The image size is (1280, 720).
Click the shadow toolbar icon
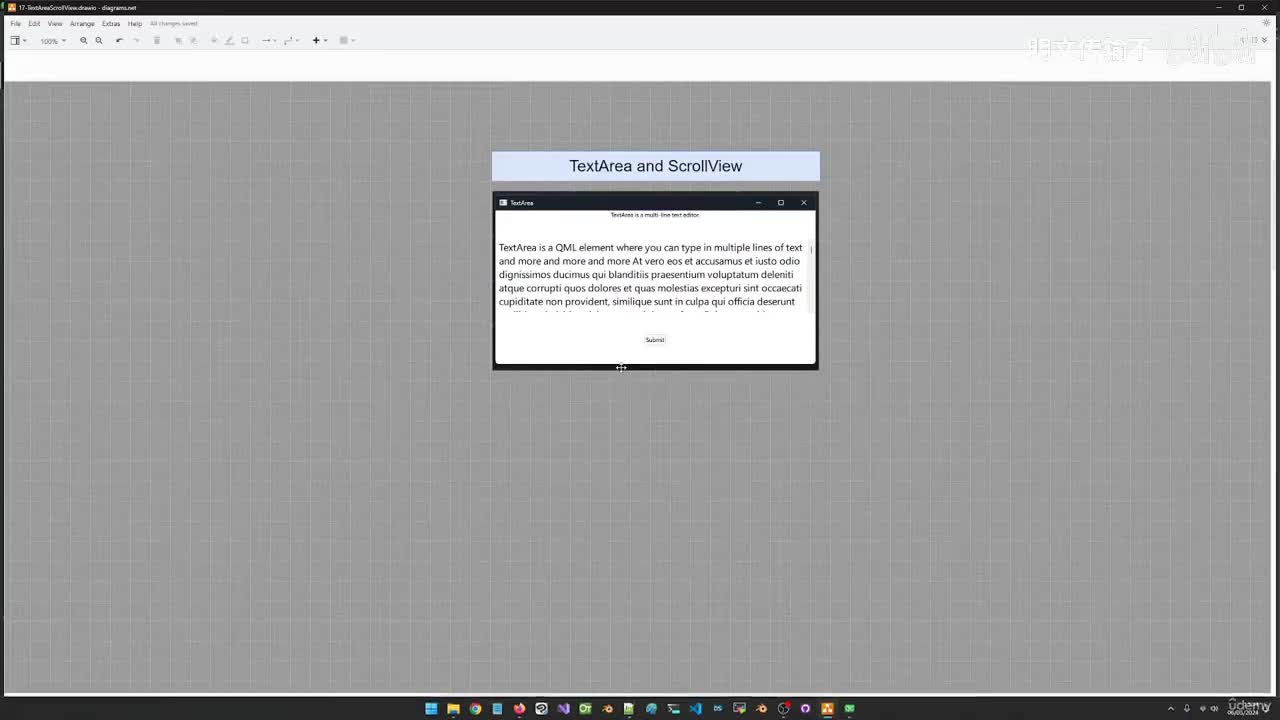[x=245, y=41]
